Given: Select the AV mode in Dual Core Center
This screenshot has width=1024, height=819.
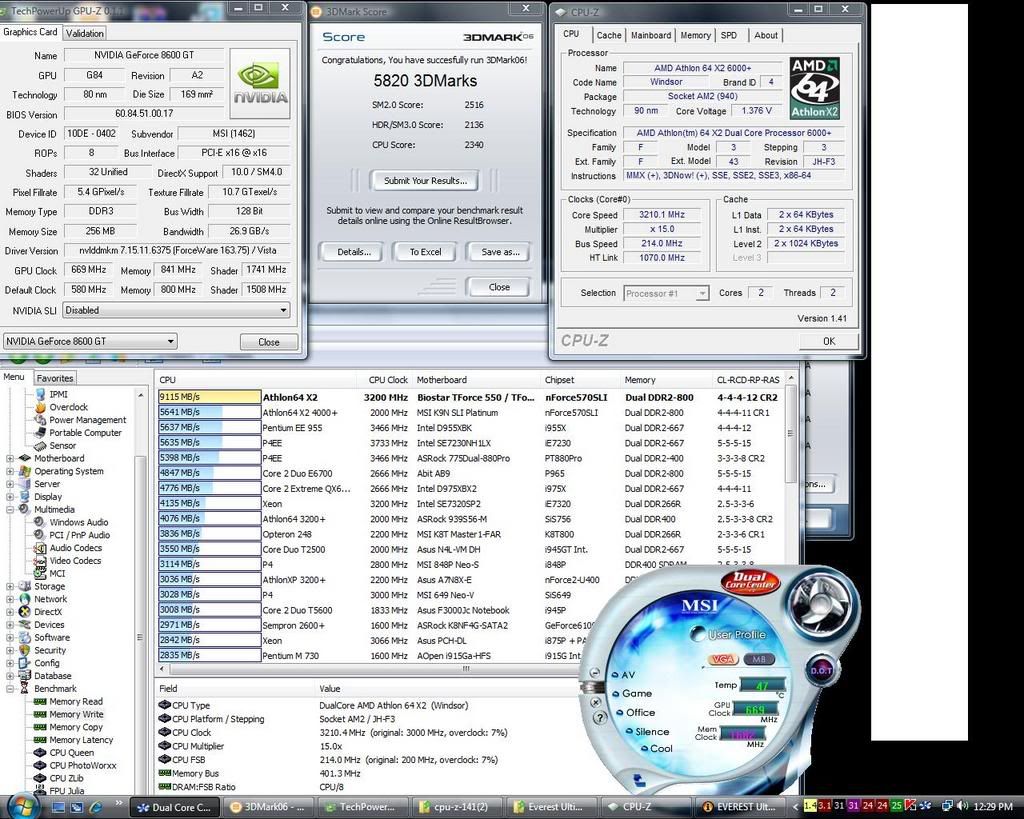Looking at the screenshot, I should tap(624, 675).
